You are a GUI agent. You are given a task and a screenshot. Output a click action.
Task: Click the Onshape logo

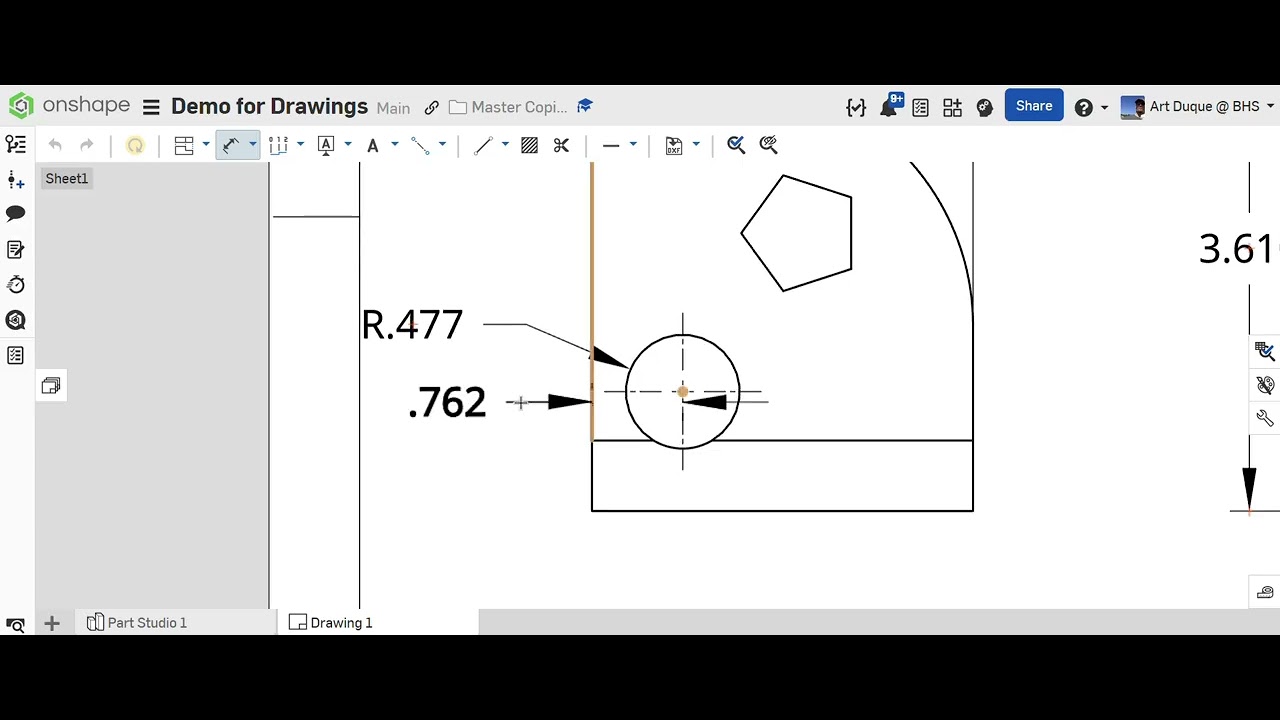tap(70, 106)
